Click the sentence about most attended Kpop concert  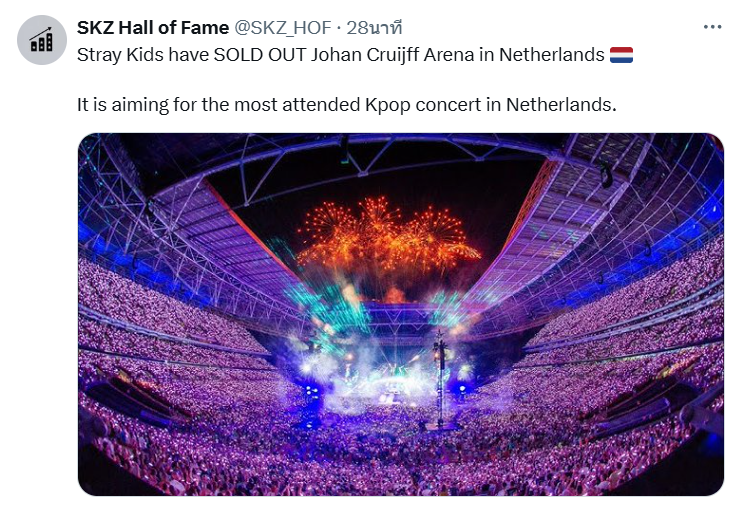(347, 105)
